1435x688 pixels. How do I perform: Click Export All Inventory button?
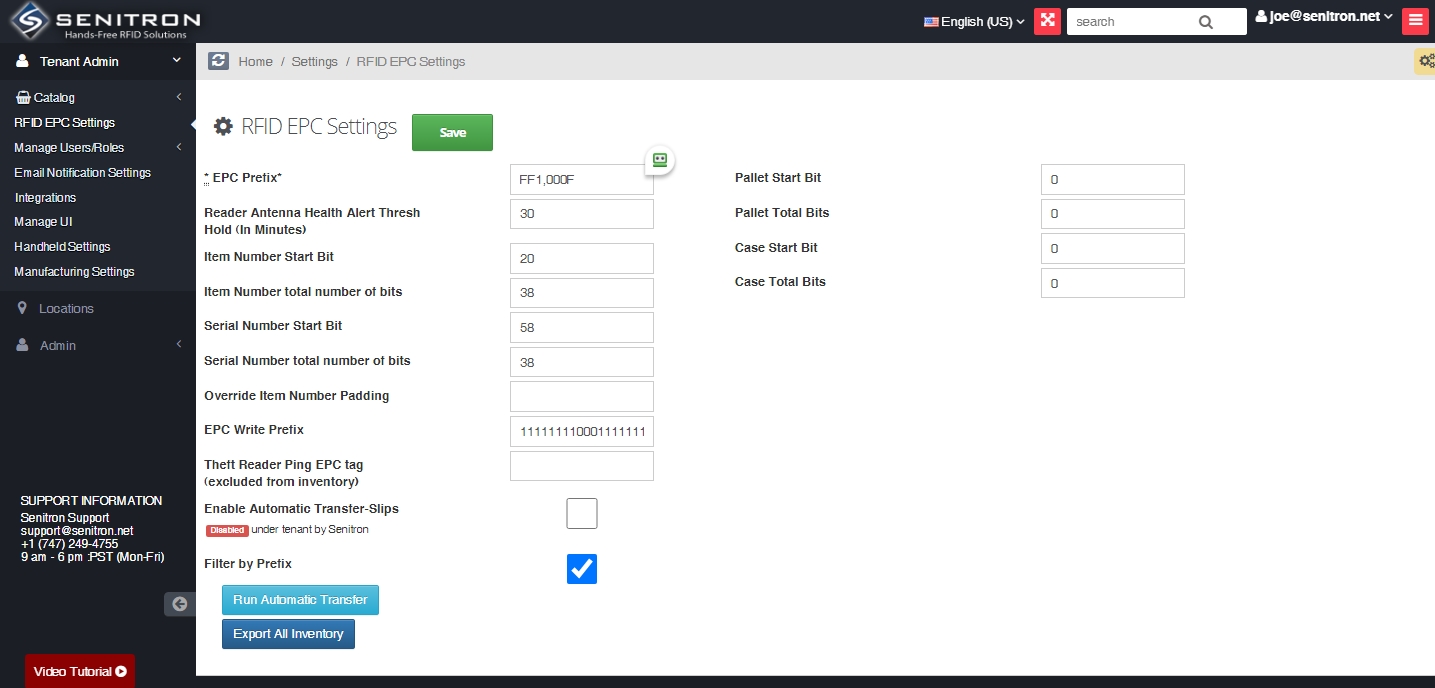coord(288,634)
